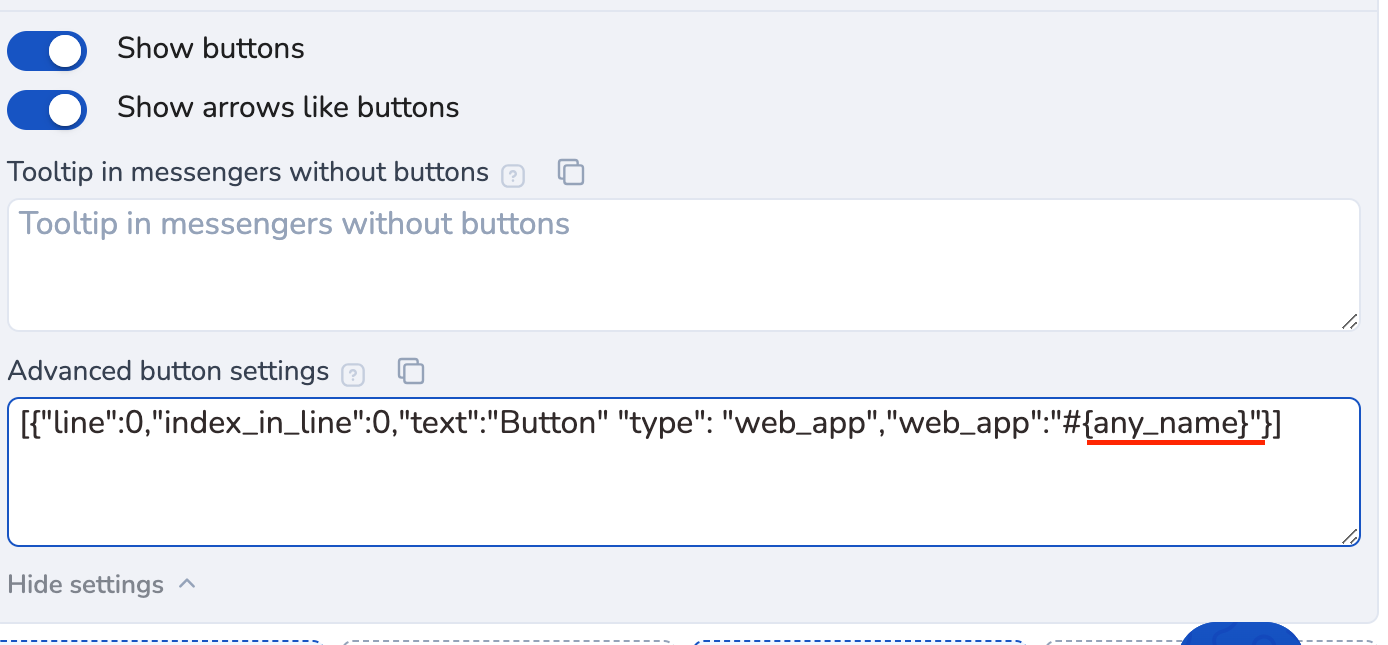Disable the Show arrows like buttons switch

pos(47,110)
